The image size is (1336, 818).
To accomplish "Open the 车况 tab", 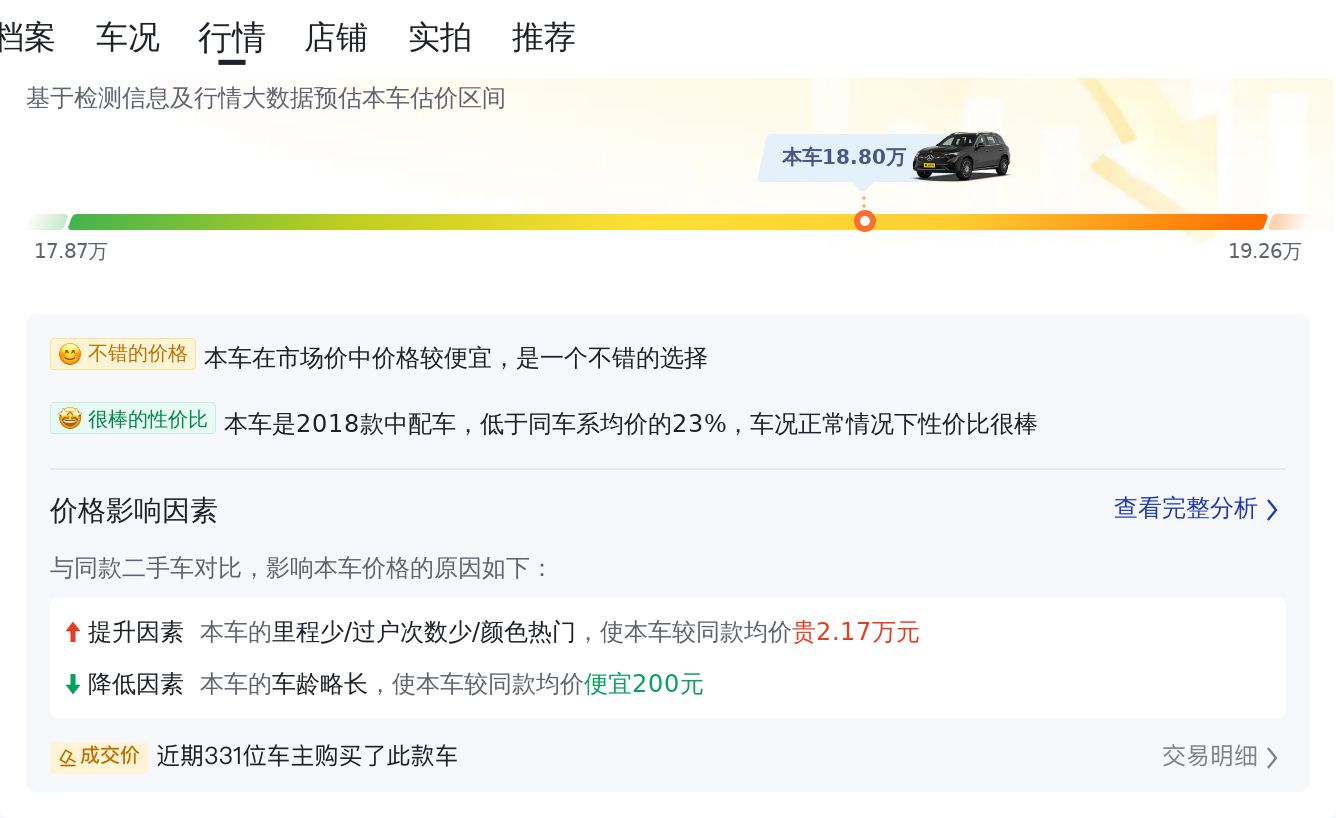I will [x=127, y=38].
